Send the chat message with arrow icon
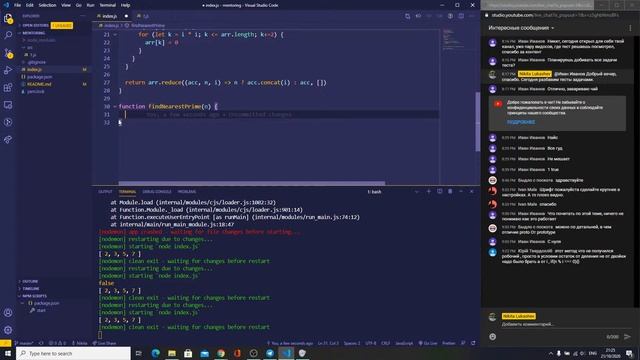This screenshot has width=640, height=360. 627,337
